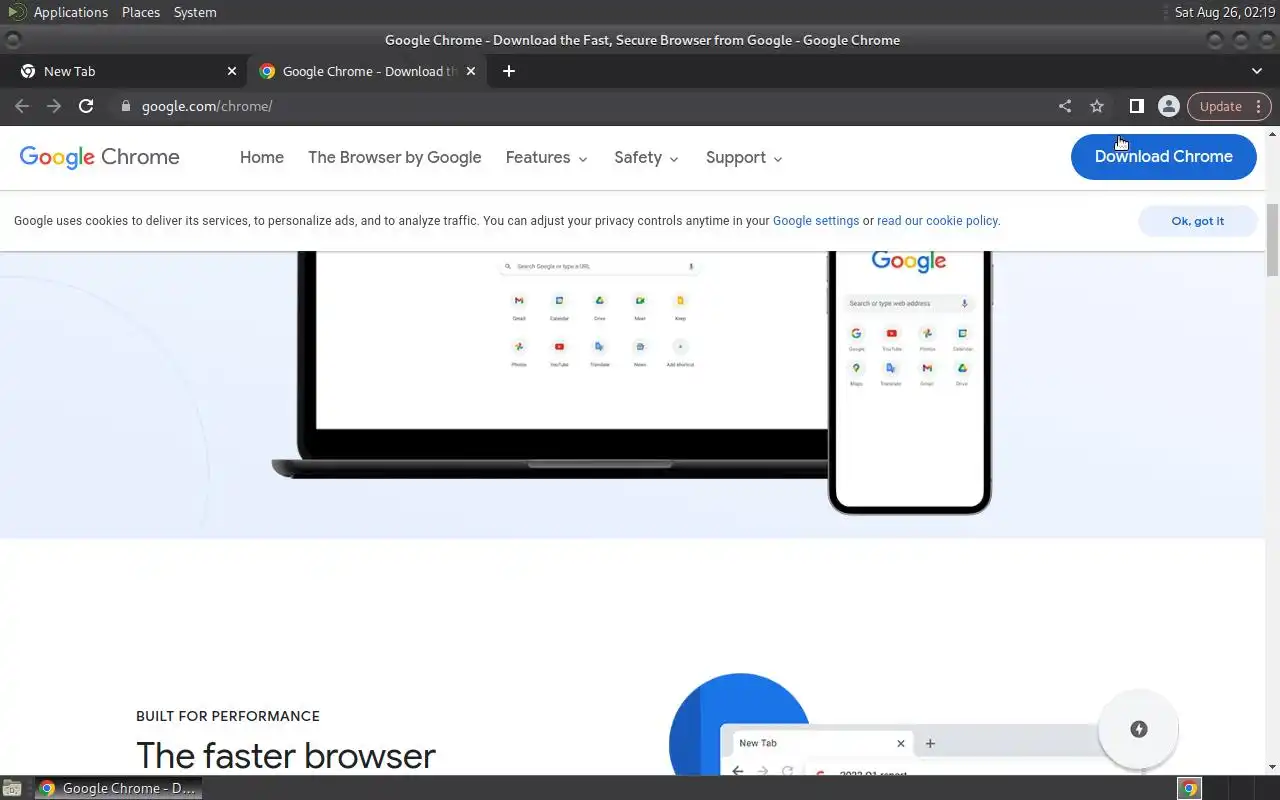The height and width of the screenshot is (800, 1280).
Task: Open the tab search chevron
Action: pos(1257,71)
